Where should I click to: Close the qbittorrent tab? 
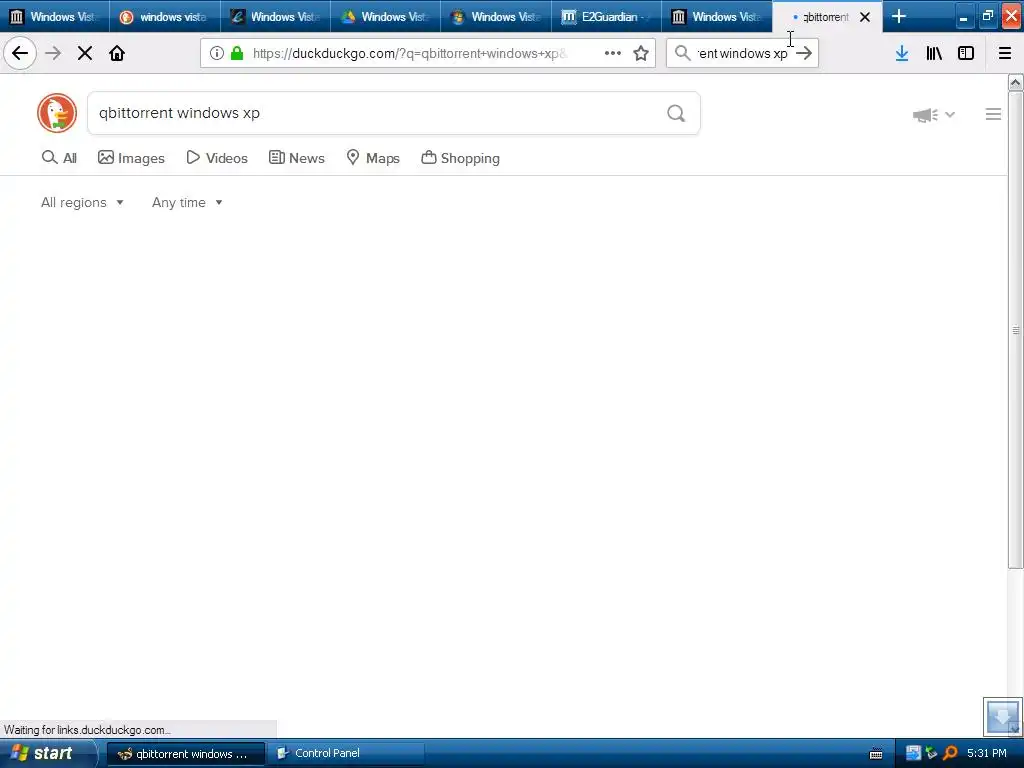coord(865,17)
